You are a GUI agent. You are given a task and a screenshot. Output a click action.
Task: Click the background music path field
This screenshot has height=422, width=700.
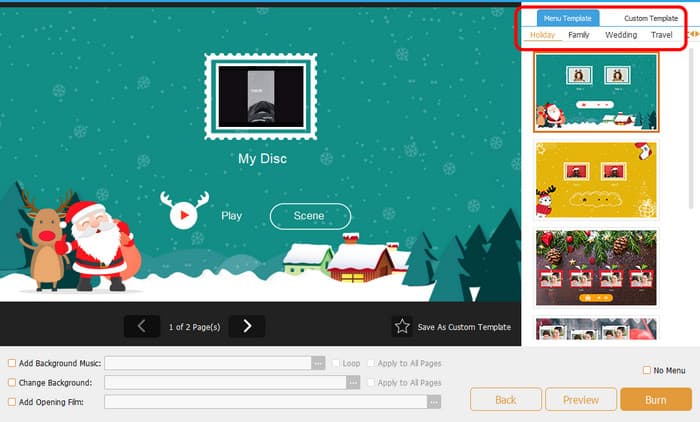click(208, 364)
